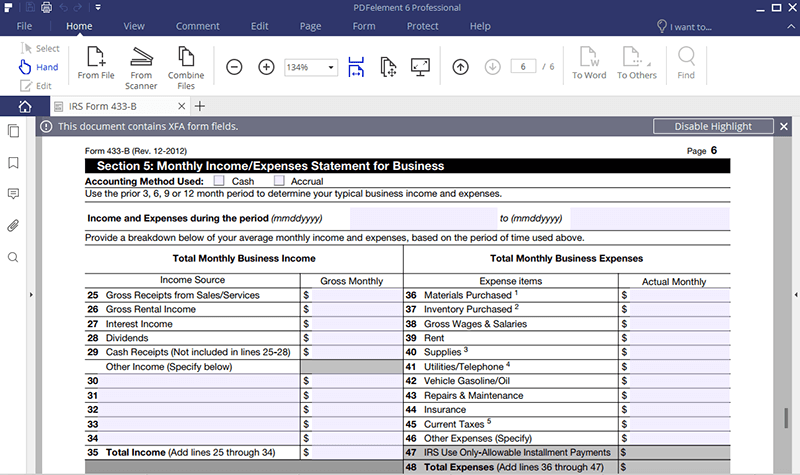Open quick access toolbar customize arrow
800x475 pixels.
pyautogui.click(x=98, y=7)
